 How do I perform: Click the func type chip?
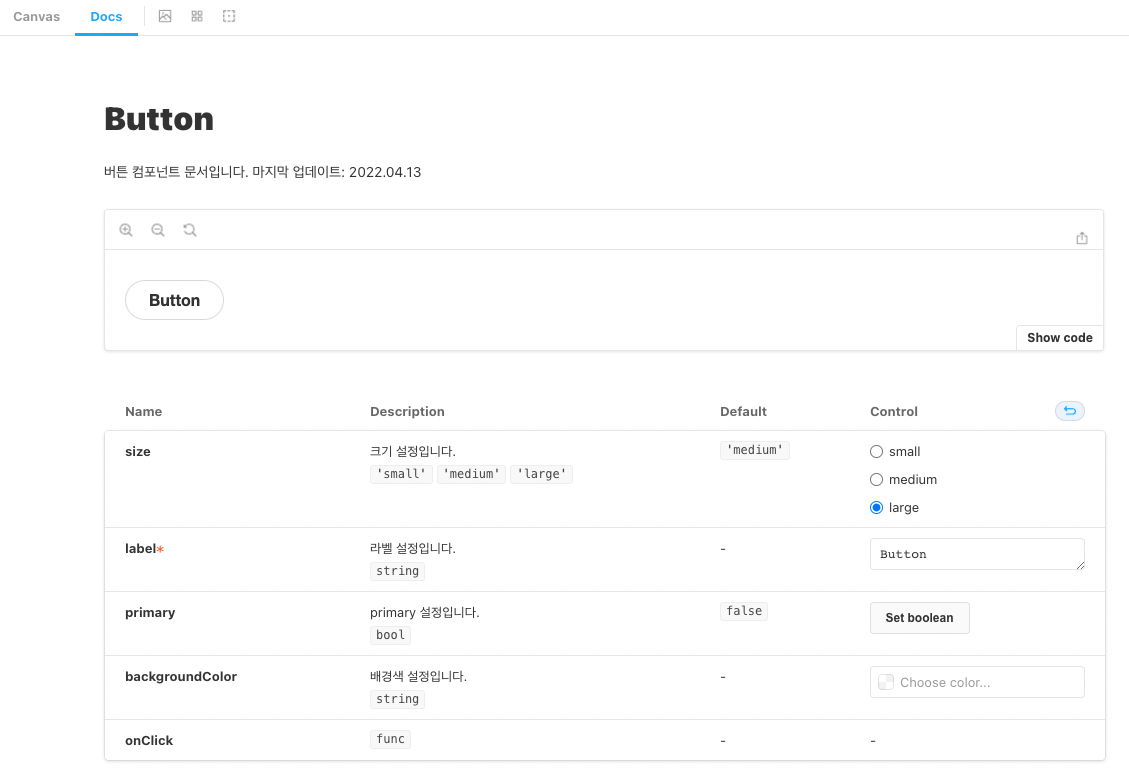(x=390, y=739)
